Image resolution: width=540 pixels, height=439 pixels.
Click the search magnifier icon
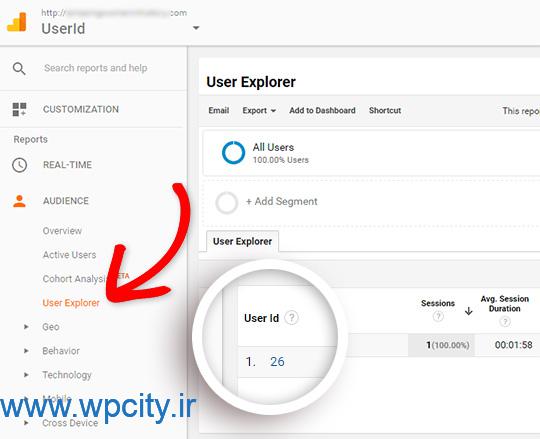pos(19,68)
